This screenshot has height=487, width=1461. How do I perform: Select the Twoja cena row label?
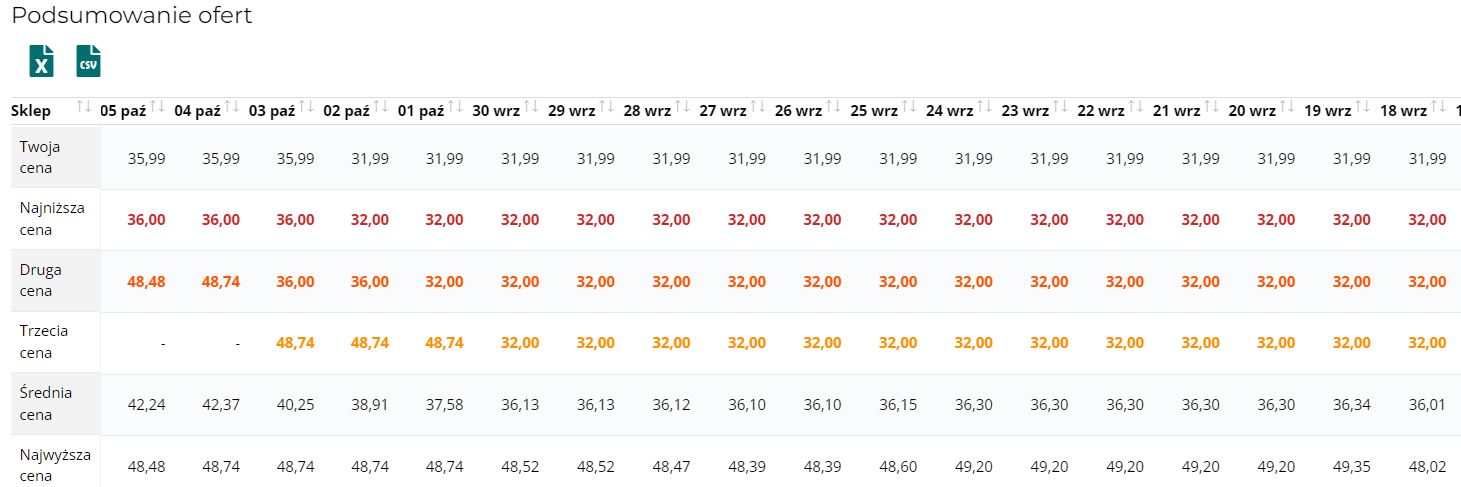click(40, 158)
